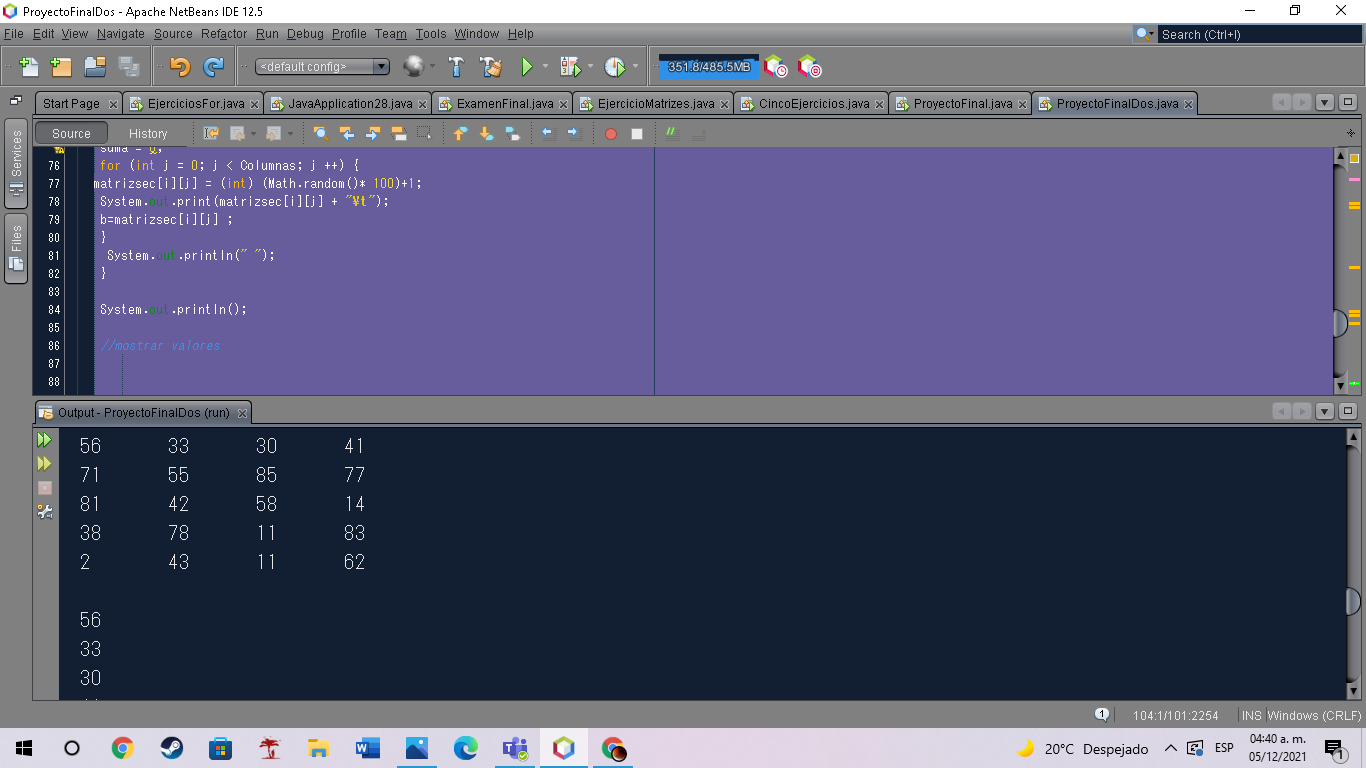Click the globe browser icon
The height and width of the screenshot is (768, 1366).
(x=413, y=67)
